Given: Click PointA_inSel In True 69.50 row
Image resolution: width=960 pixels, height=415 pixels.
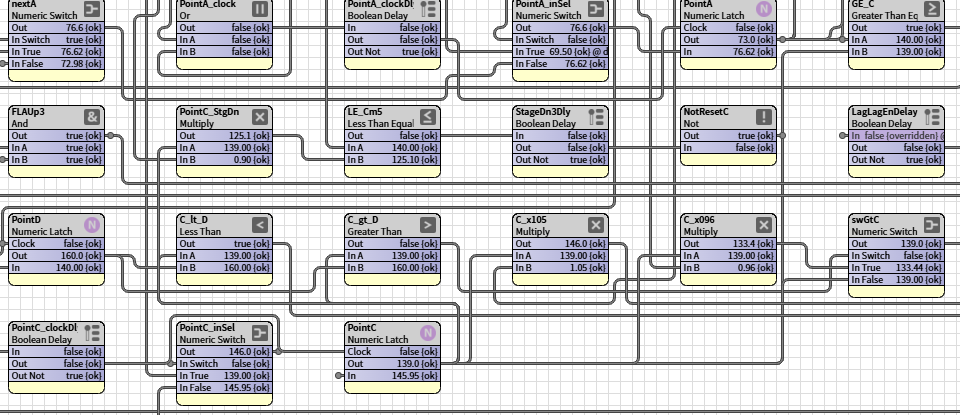Looking at the screenshot, I should pyautogui.click(x=560, y=52).
